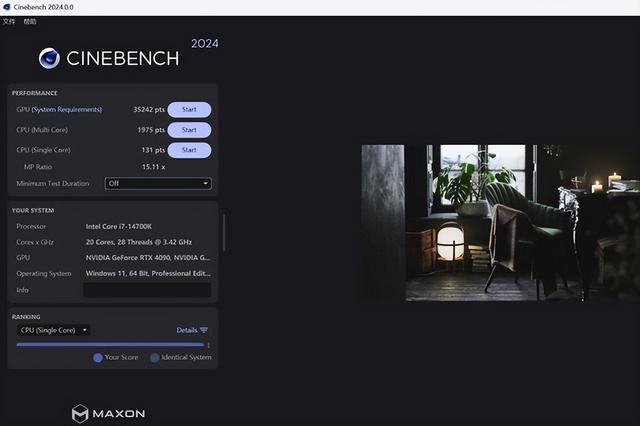Select the 1975 pts multi core score

pyautogui.click(x=151, y=130)
